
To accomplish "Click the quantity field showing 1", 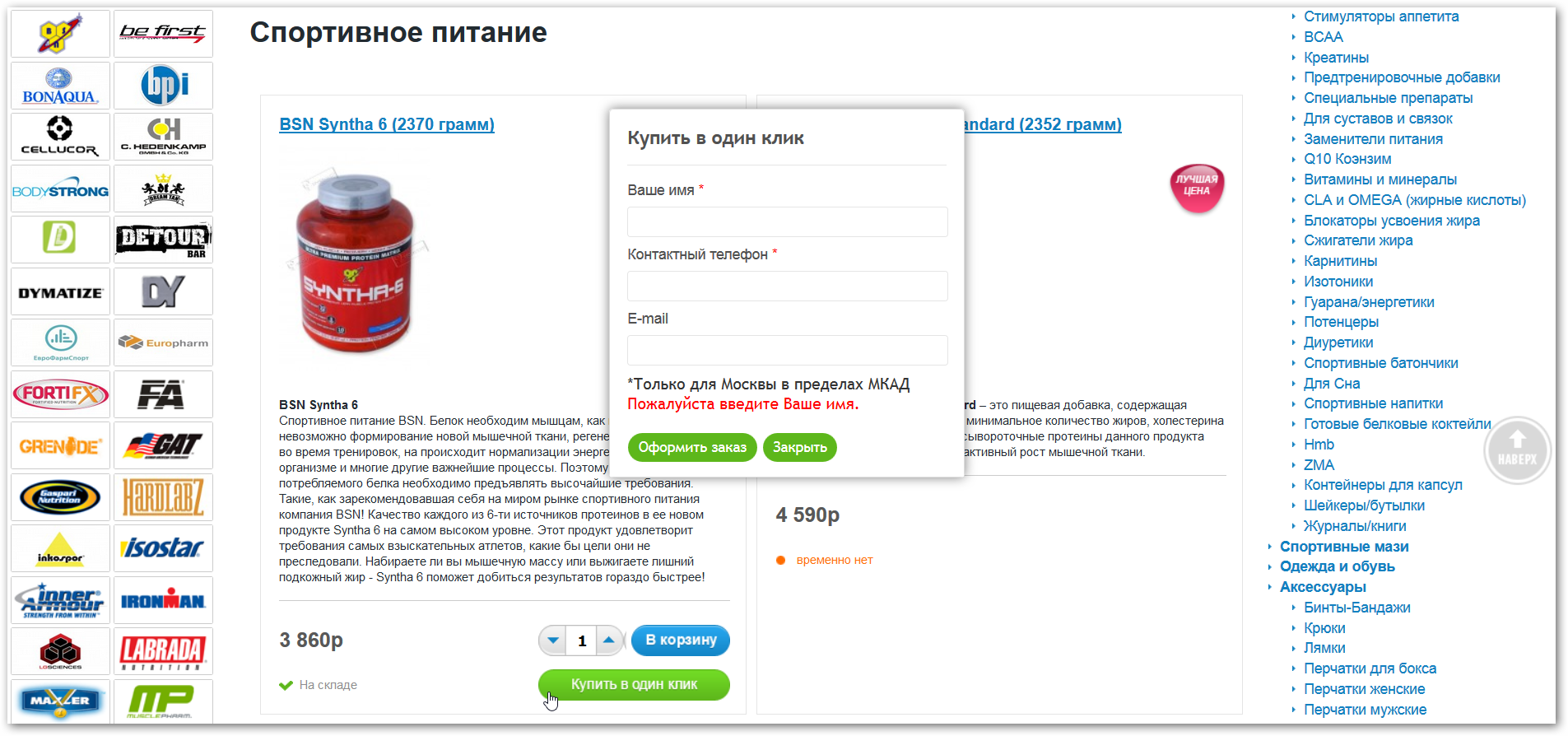I will pyautogui.click(x=582, y=641).
